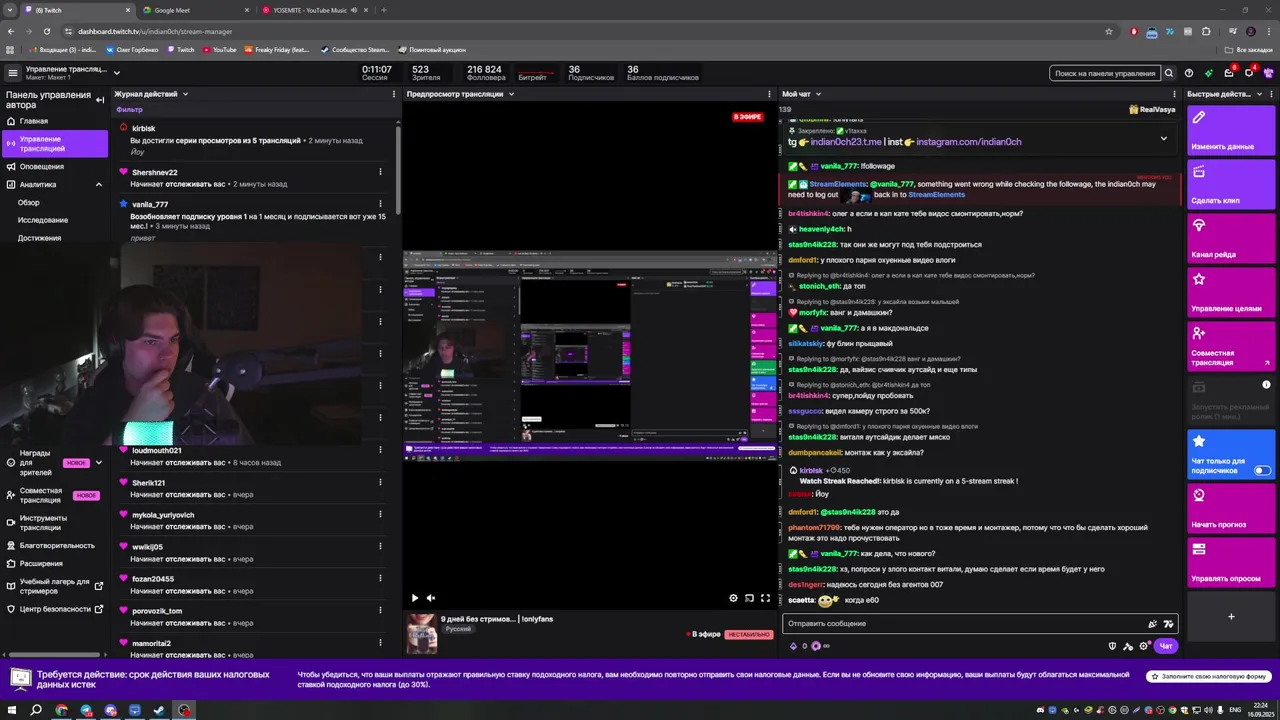1280x720 pixels.
Task: Open Оповещения in sidebar
Action: tap(41, 166)
